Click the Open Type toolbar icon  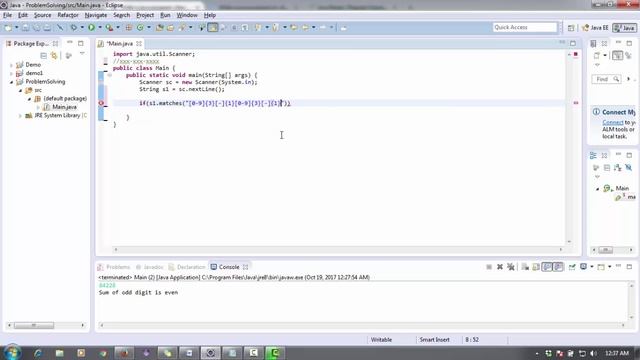pyautogui.click(x=160, y=27)
